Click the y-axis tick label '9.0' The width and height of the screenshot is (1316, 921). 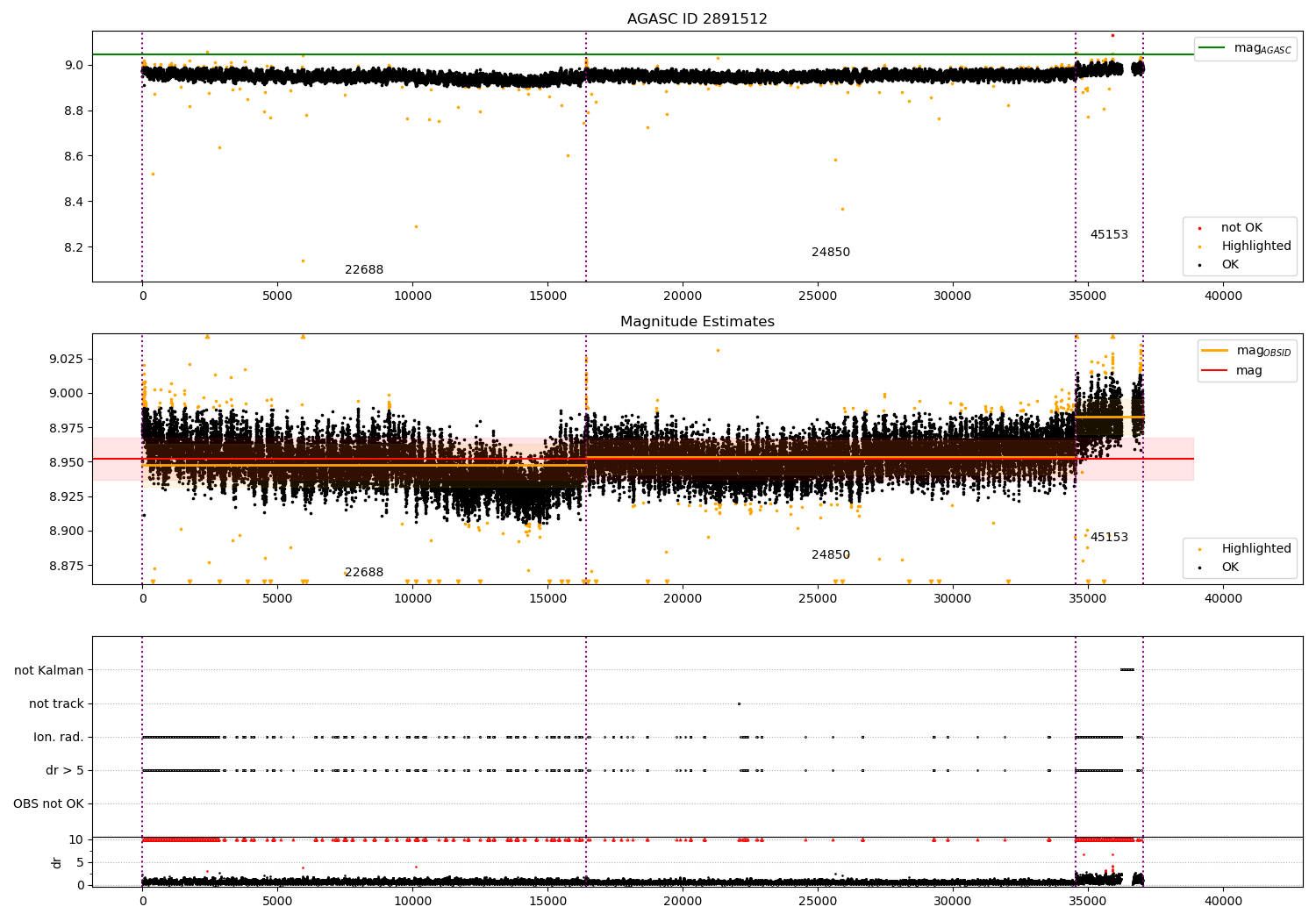75,65
